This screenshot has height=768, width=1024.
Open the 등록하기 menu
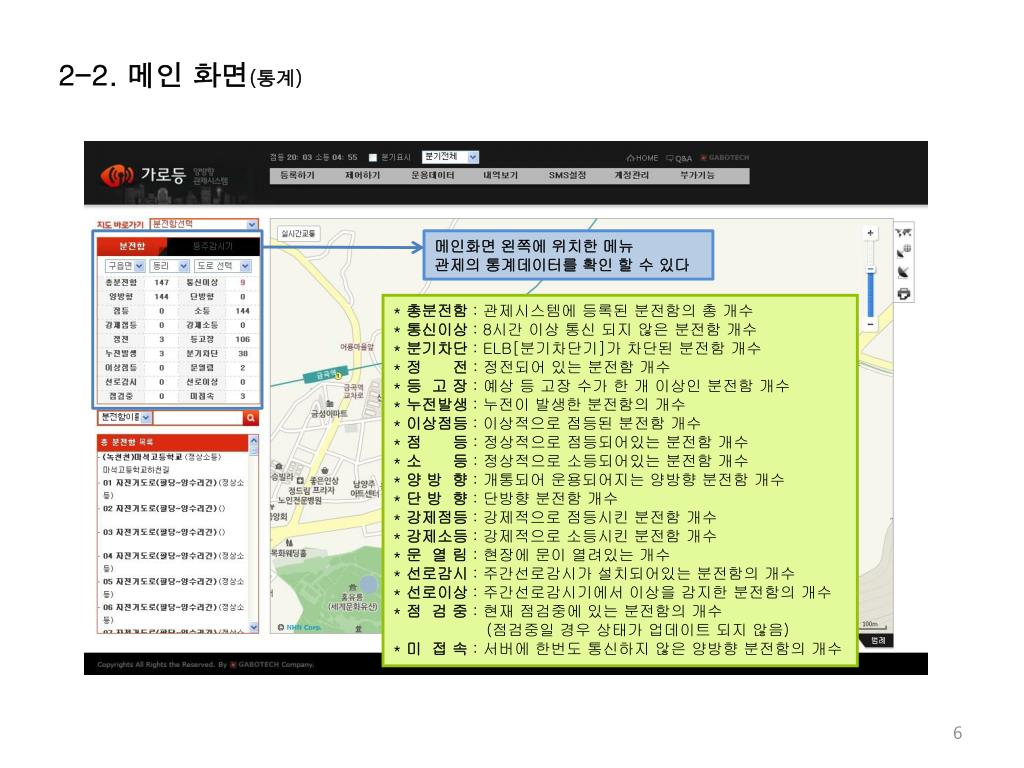(x=297, y=176)
